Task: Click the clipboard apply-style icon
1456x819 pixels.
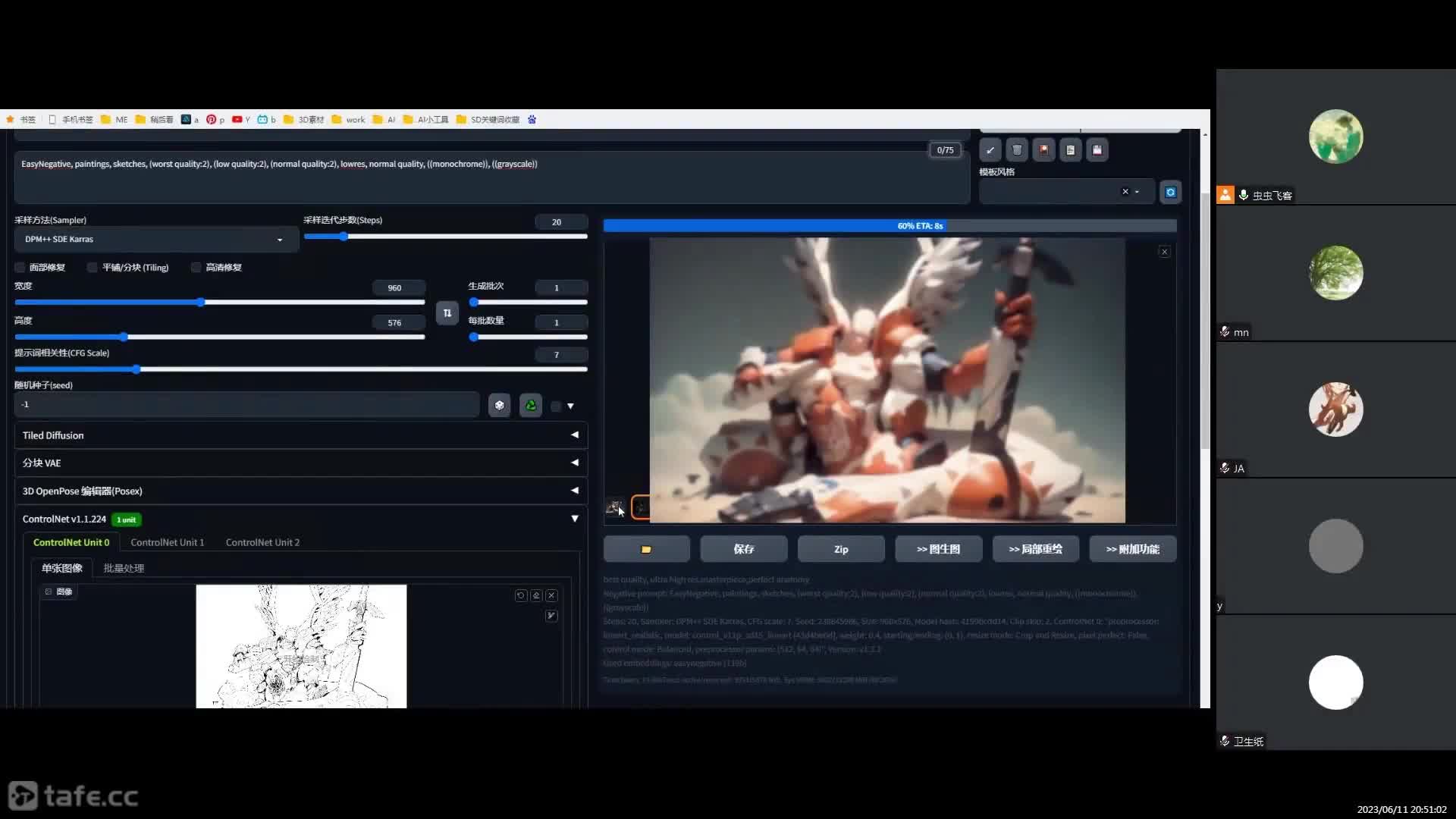Action: tap(1070, 150)
